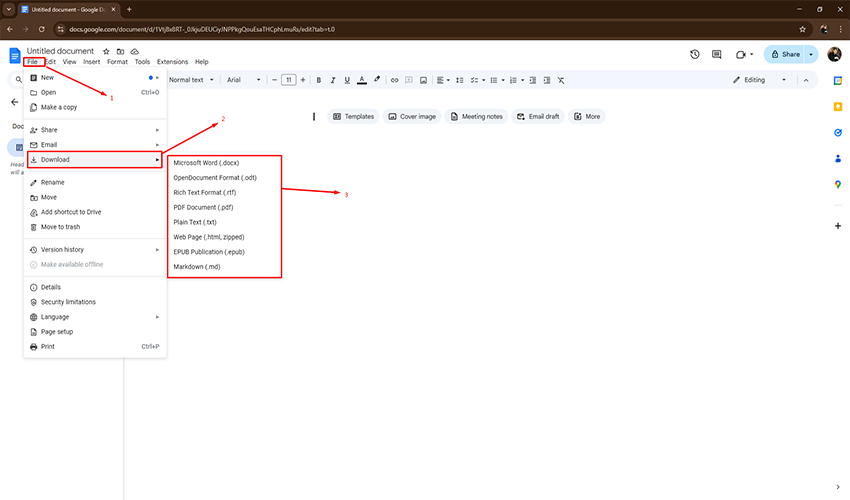Reload the page in Chrome

pos(42,29)
